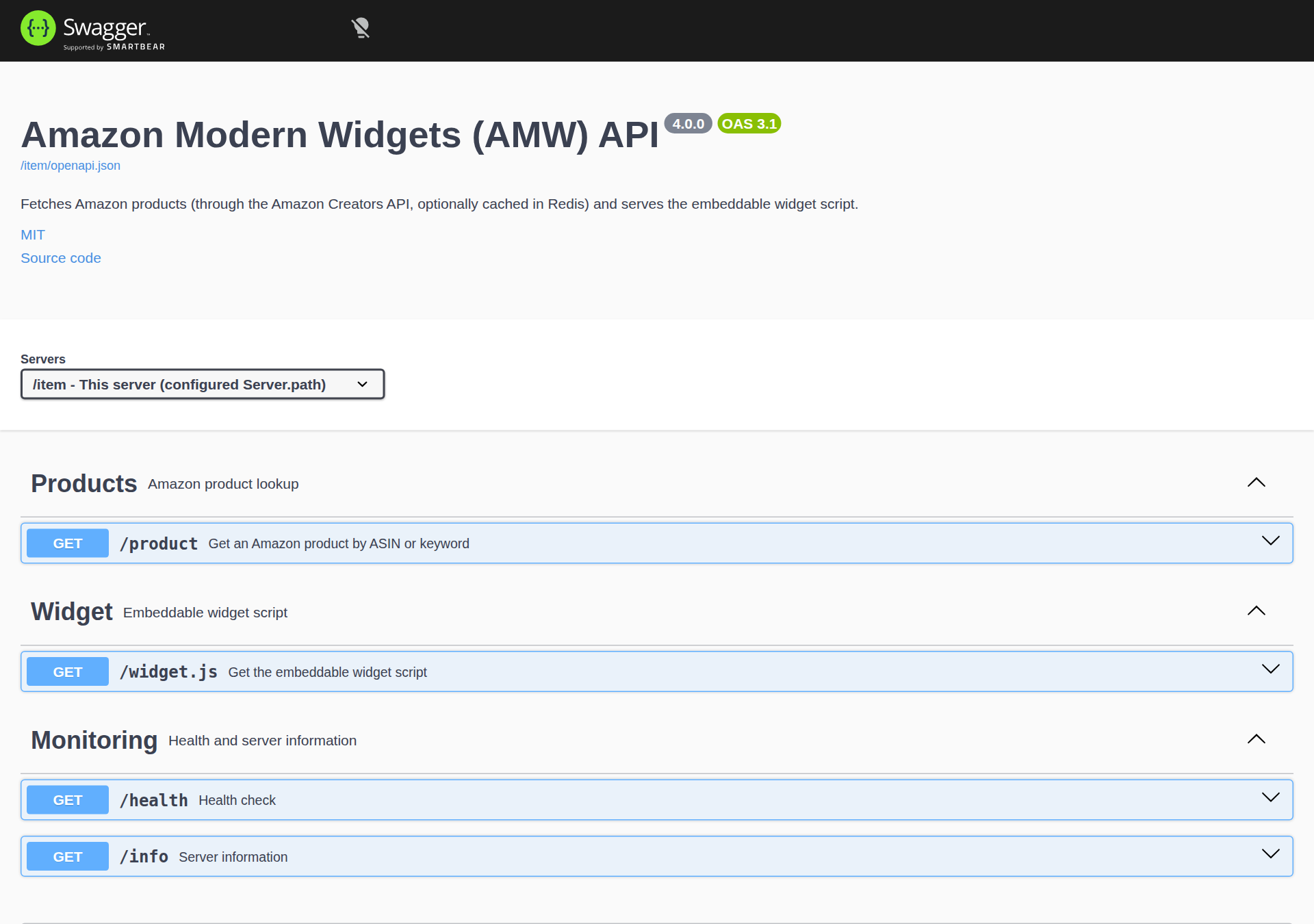Click the 'Supported by SMARTBEAR' text

pos(114,47)
